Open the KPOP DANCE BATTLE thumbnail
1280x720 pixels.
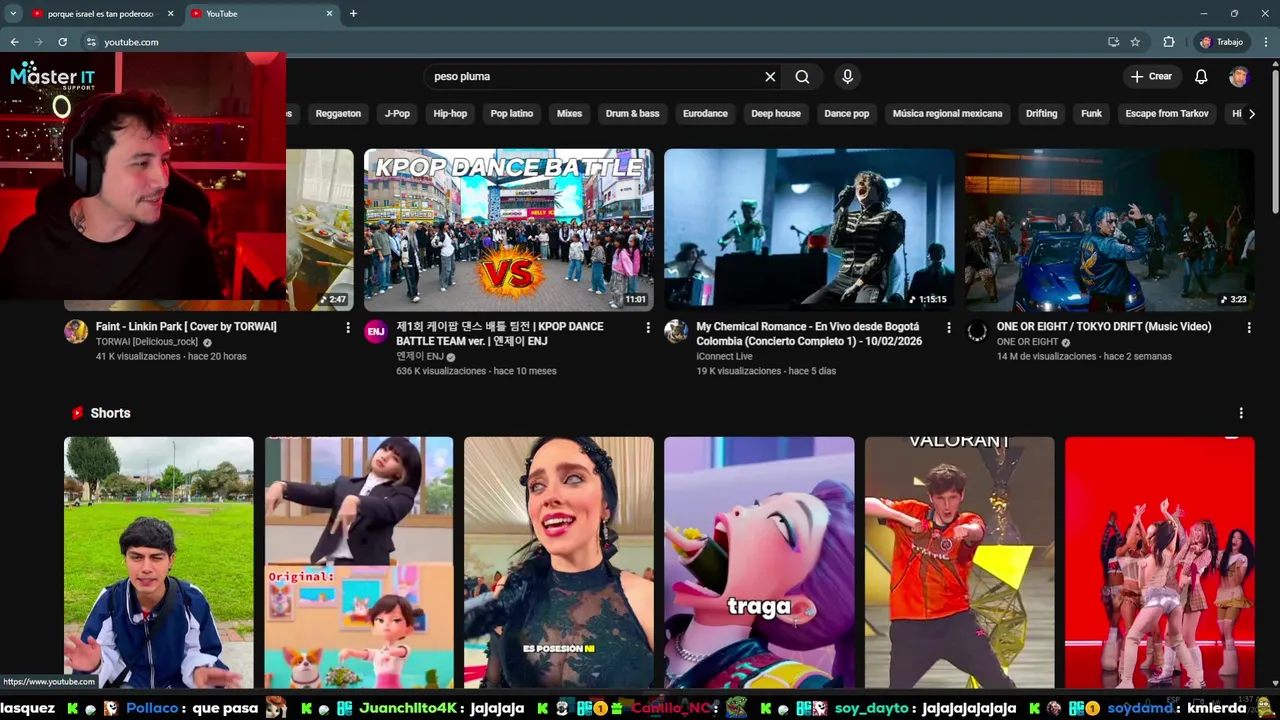tap(509, 230)
